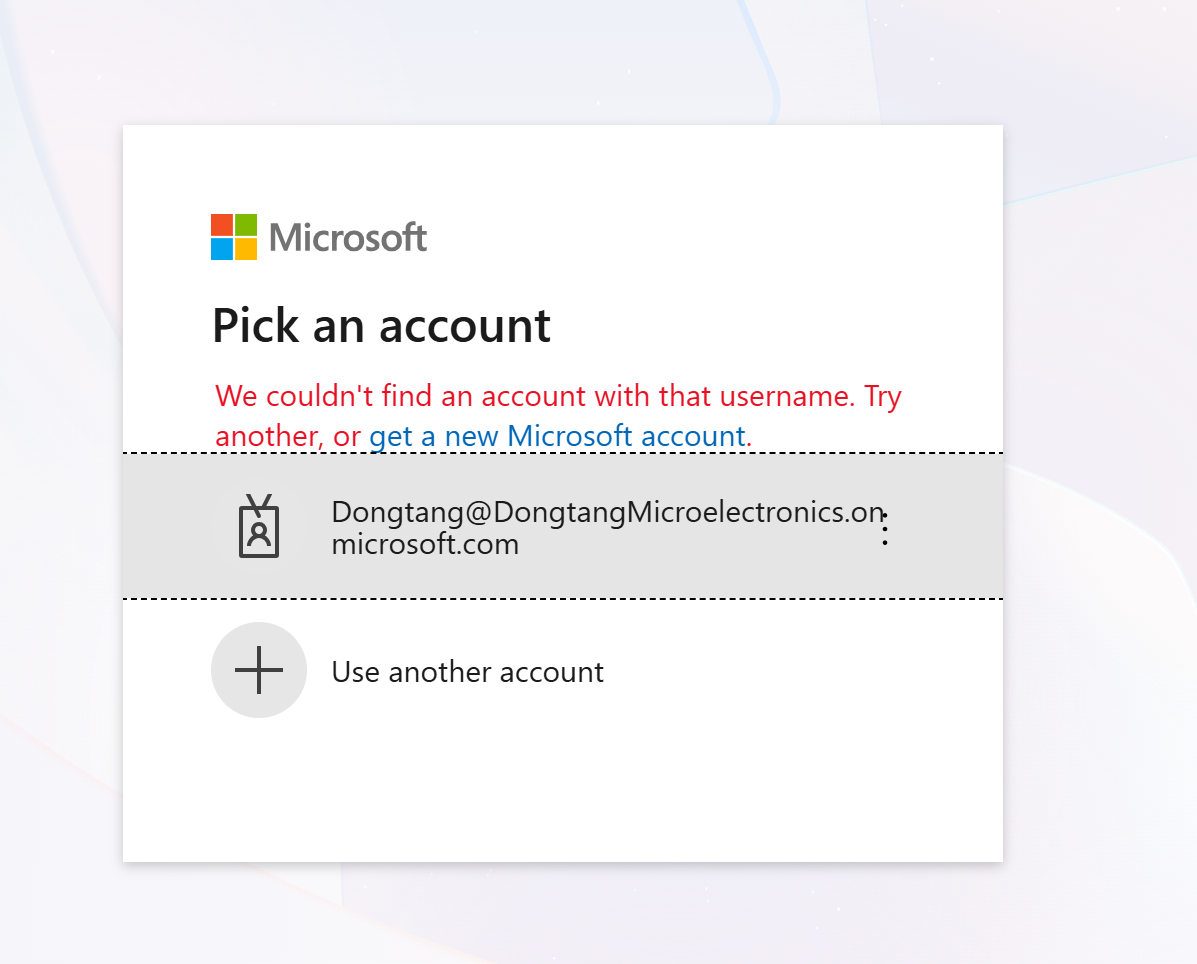Click the yellow square in Microsoft logo
Viewport: 1197px width, 964px height.
(246, 249)
